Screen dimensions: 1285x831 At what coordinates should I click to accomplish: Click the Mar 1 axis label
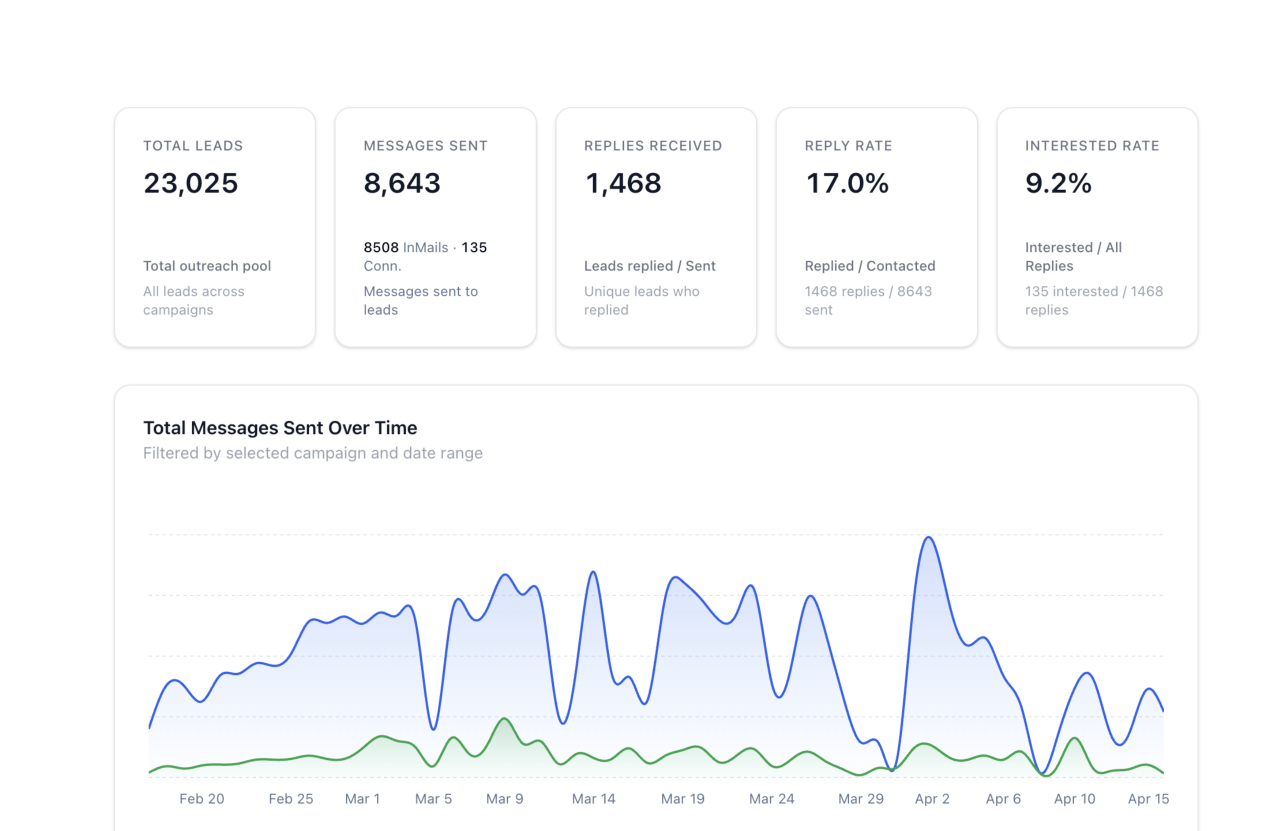(362, 799)
